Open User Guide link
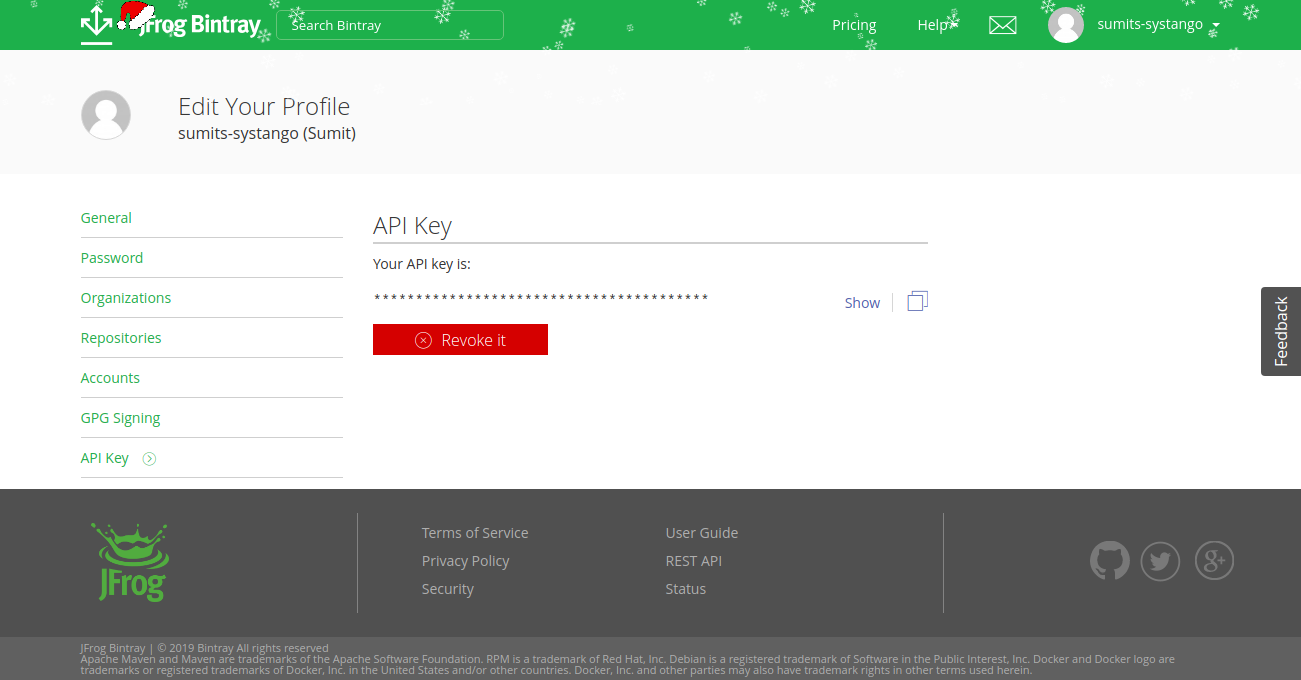The width and height of the screenshot is (1301, 680). [x=702, y=533]
